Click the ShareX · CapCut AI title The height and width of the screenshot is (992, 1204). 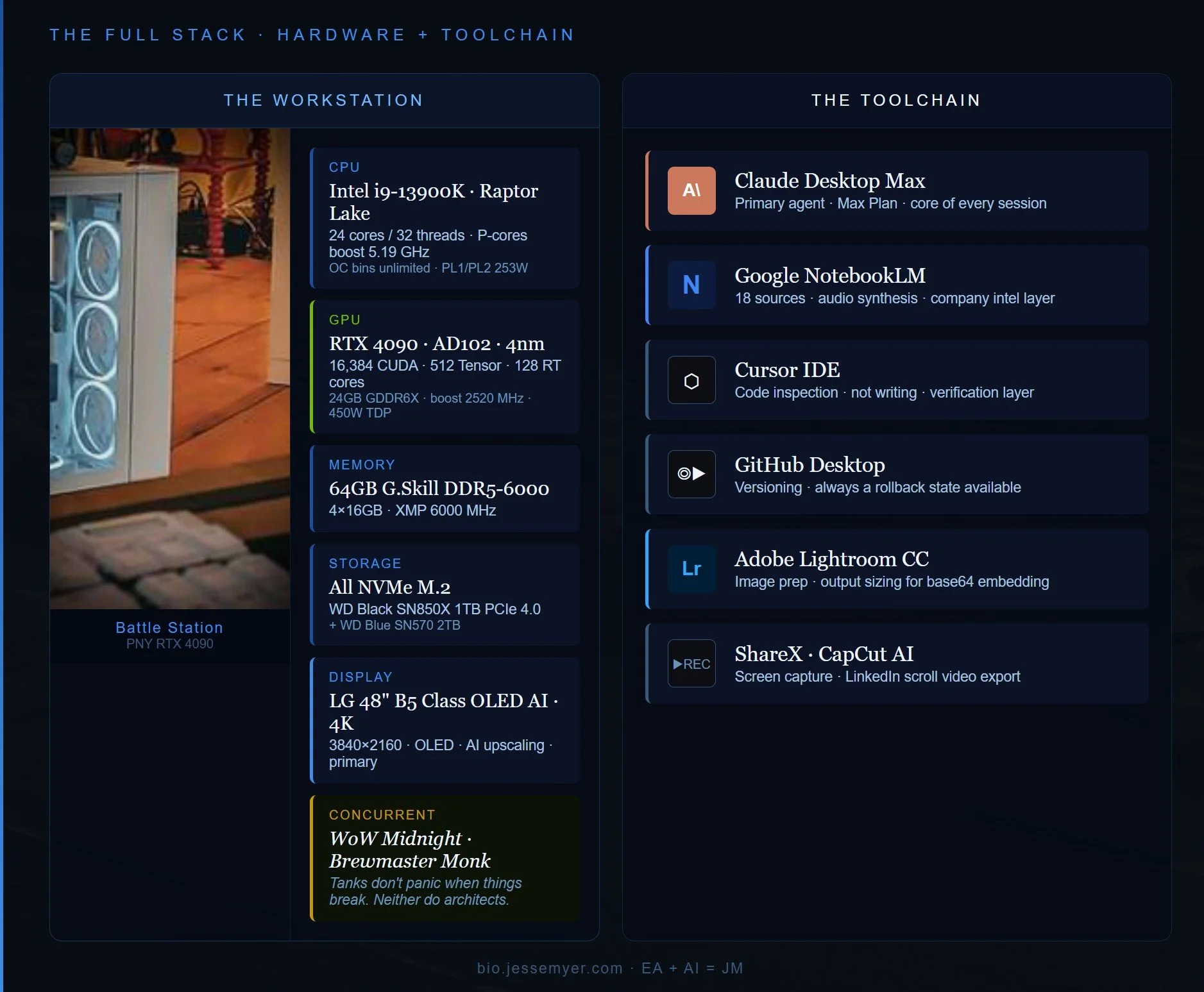tap(824, 654)
